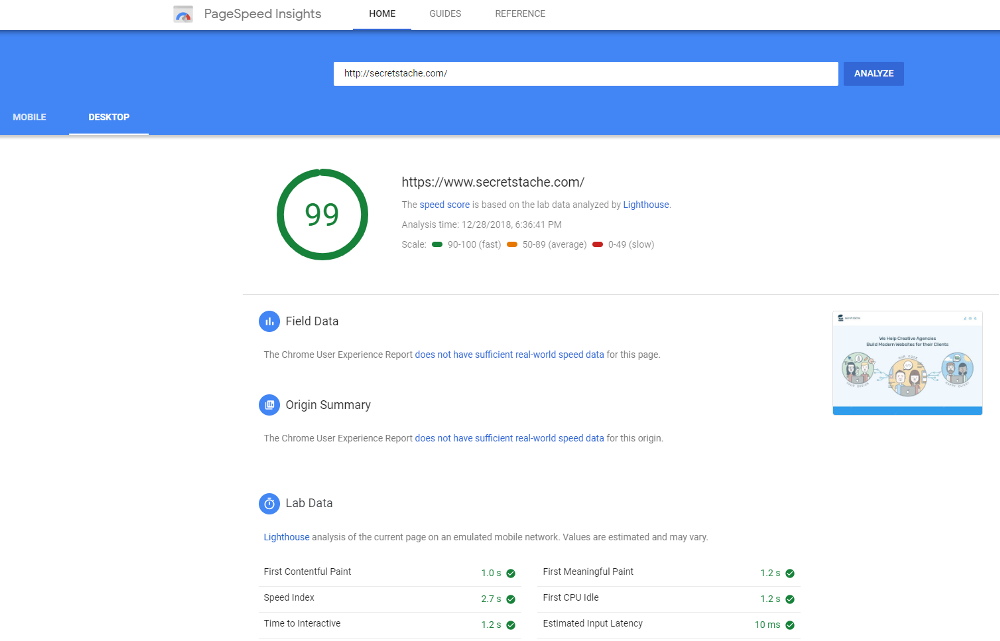The image size is (1000, 641).
Task: Click the URL input field
Action: point(585,73)
